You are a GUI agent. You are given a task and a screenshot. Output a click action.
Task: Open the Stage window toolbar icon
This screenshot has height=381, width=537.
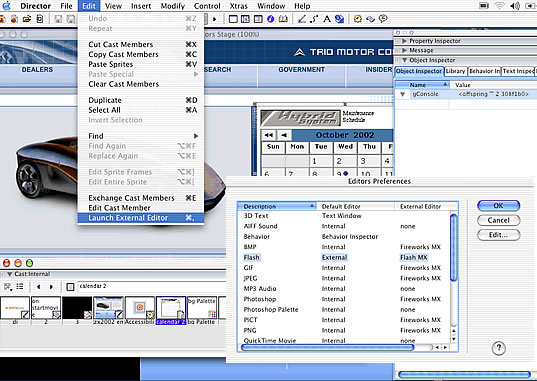pos(233,19)
